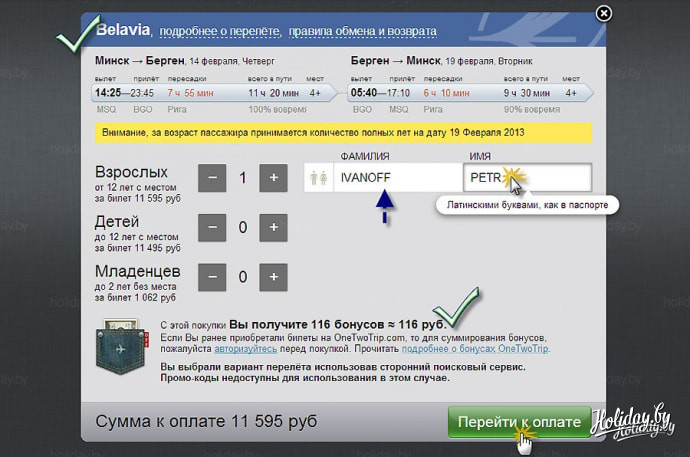The width and height of the screenshot is (690, 457).
Task: Decrease the Детей children count
Action: coord(211,227)
